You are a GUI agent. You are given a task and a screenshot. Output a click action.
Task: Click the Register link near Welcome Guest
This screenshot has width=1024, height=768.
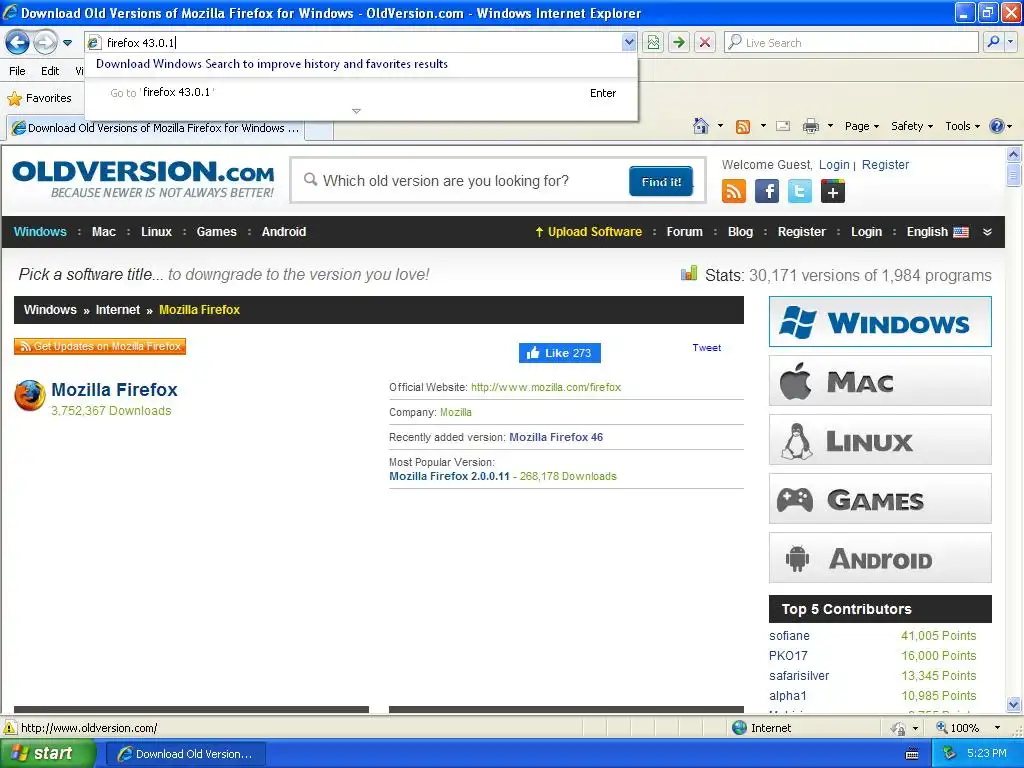click(x=885, y=165)
